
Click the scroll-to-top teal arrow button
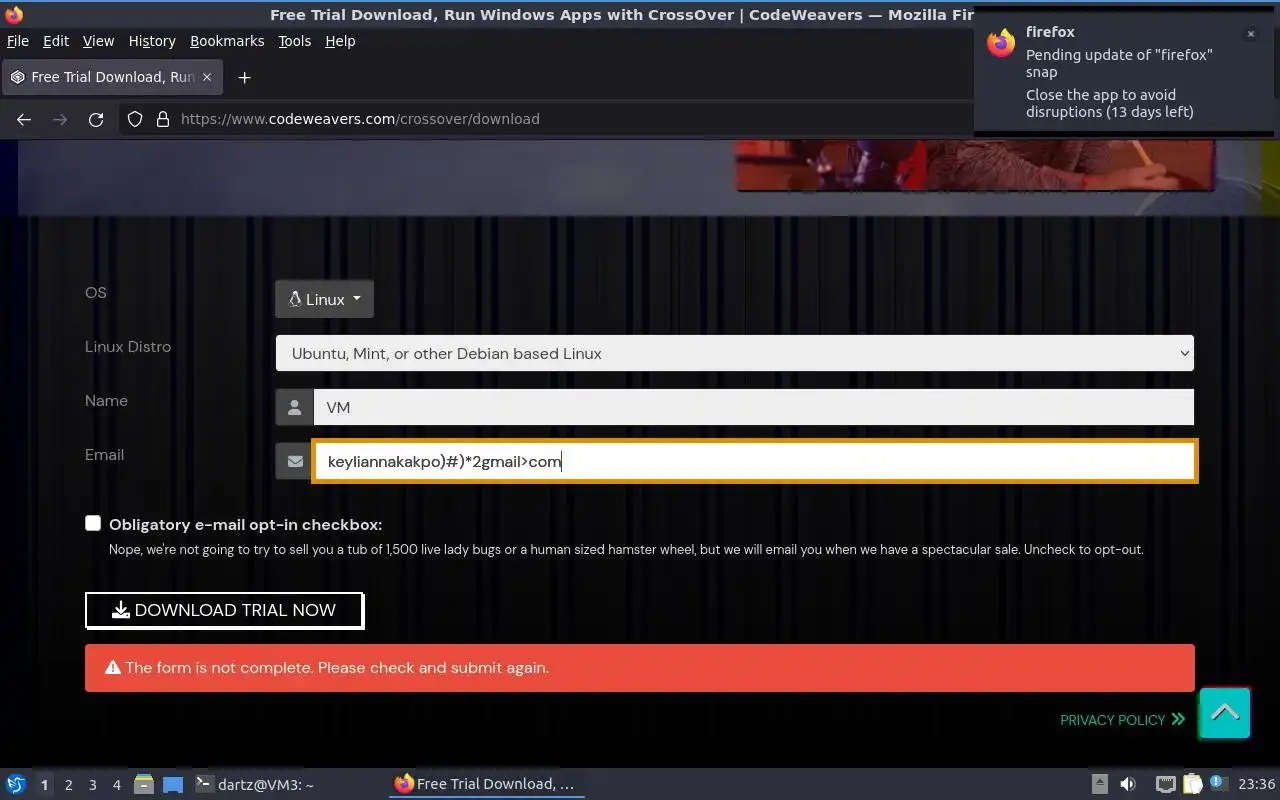pos(1225,713)
